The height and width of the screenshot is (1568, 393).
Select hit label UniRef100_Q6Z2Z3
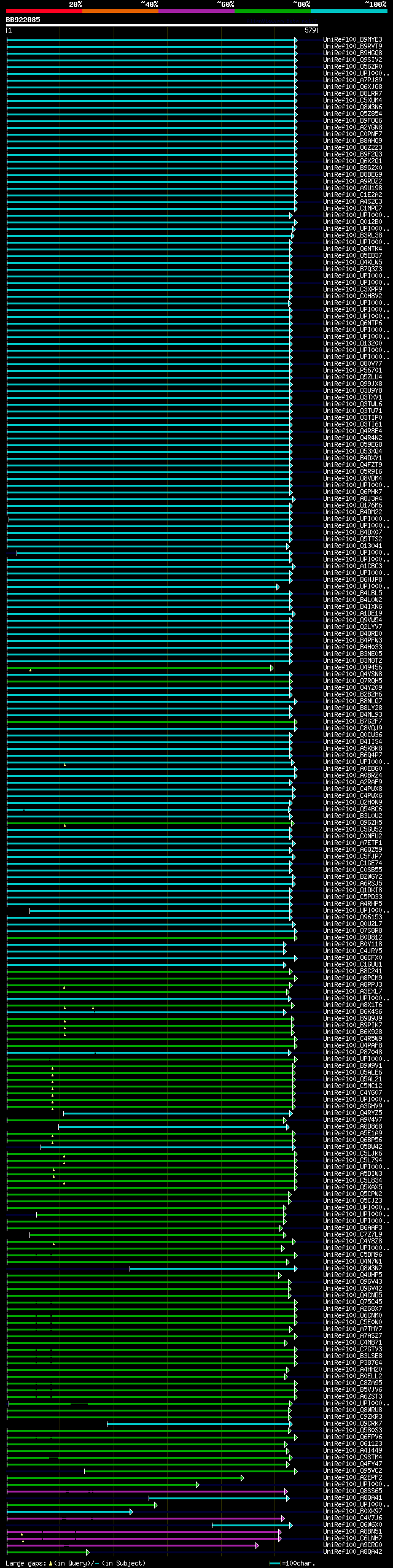point(352,148)
